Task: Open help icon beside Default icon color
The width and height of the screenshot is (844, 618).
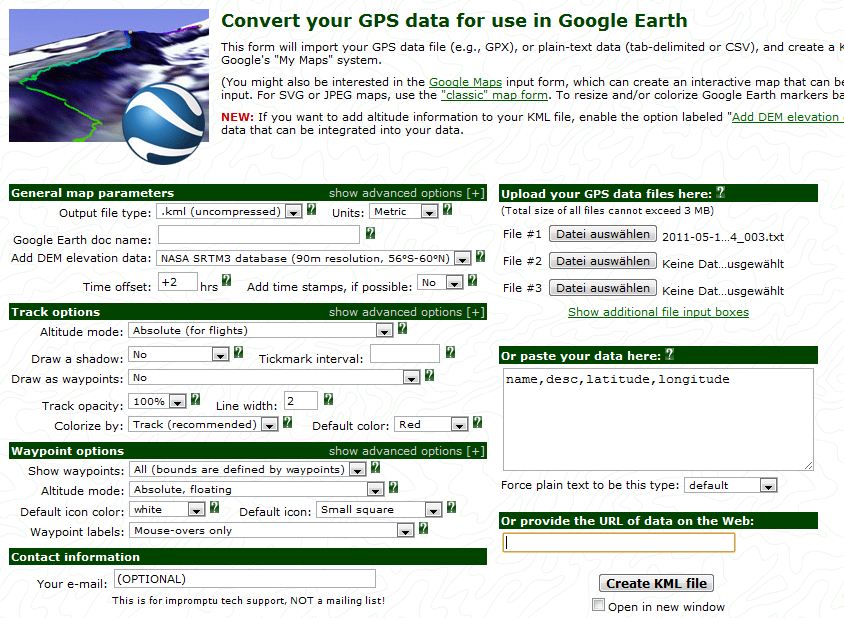Action: tap(214, 507)
